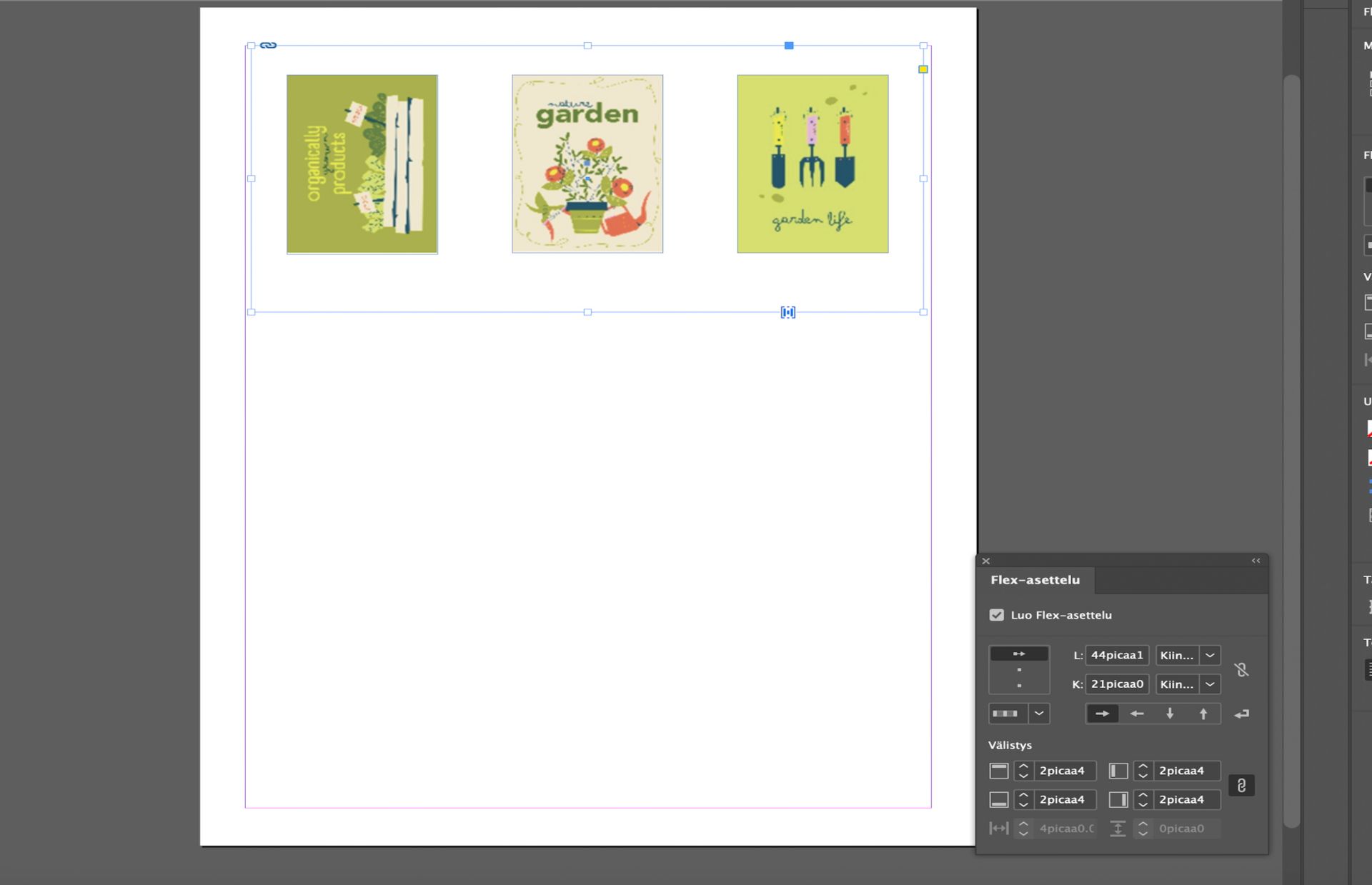Open the K height sizing dropdown
This screenshot has height=885, width=1372.
pos(1210,684)
